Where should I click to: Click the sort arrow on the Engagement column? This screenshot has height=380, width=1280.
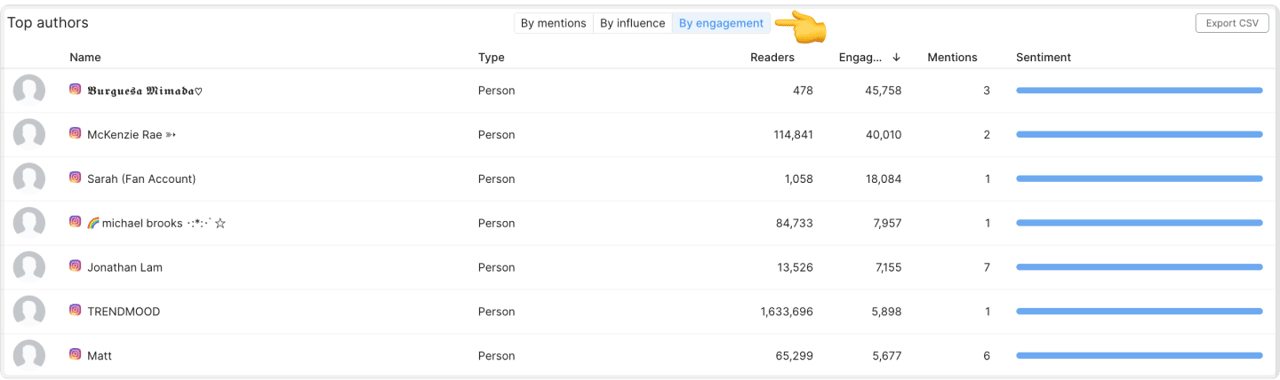(x=896, y=57)
